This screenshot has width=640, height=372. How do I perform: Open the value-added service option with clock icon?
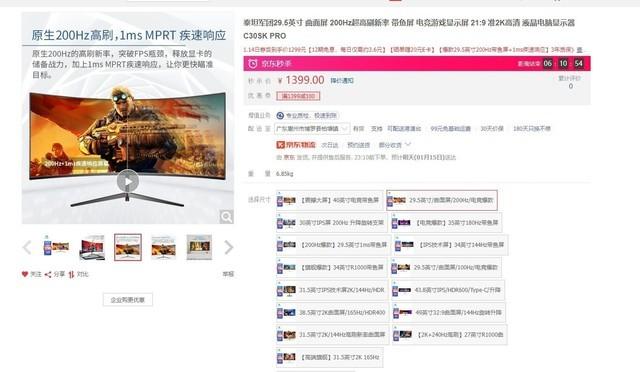click(x=308, y=116)
